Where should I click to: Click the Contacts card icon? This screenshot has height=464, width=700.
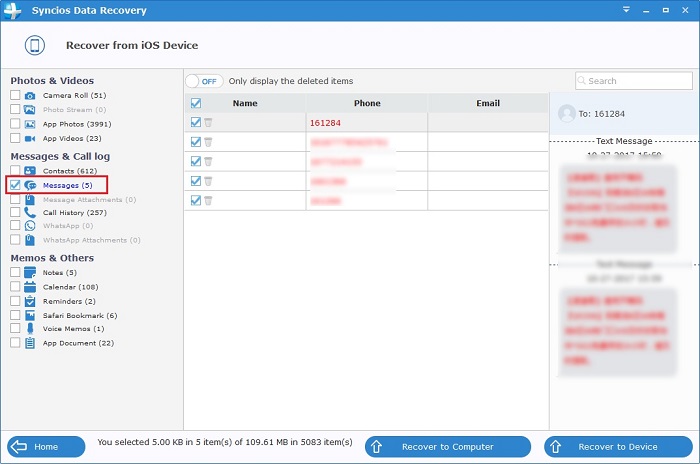(x=30, y=171)
